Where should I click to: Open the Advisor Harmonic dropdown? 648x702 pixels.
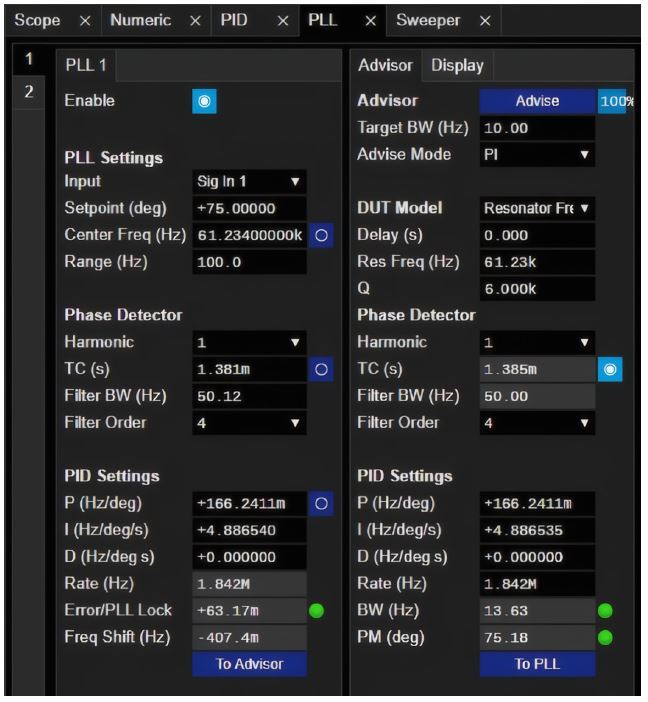pyautogui.click(x=537, y=342)
